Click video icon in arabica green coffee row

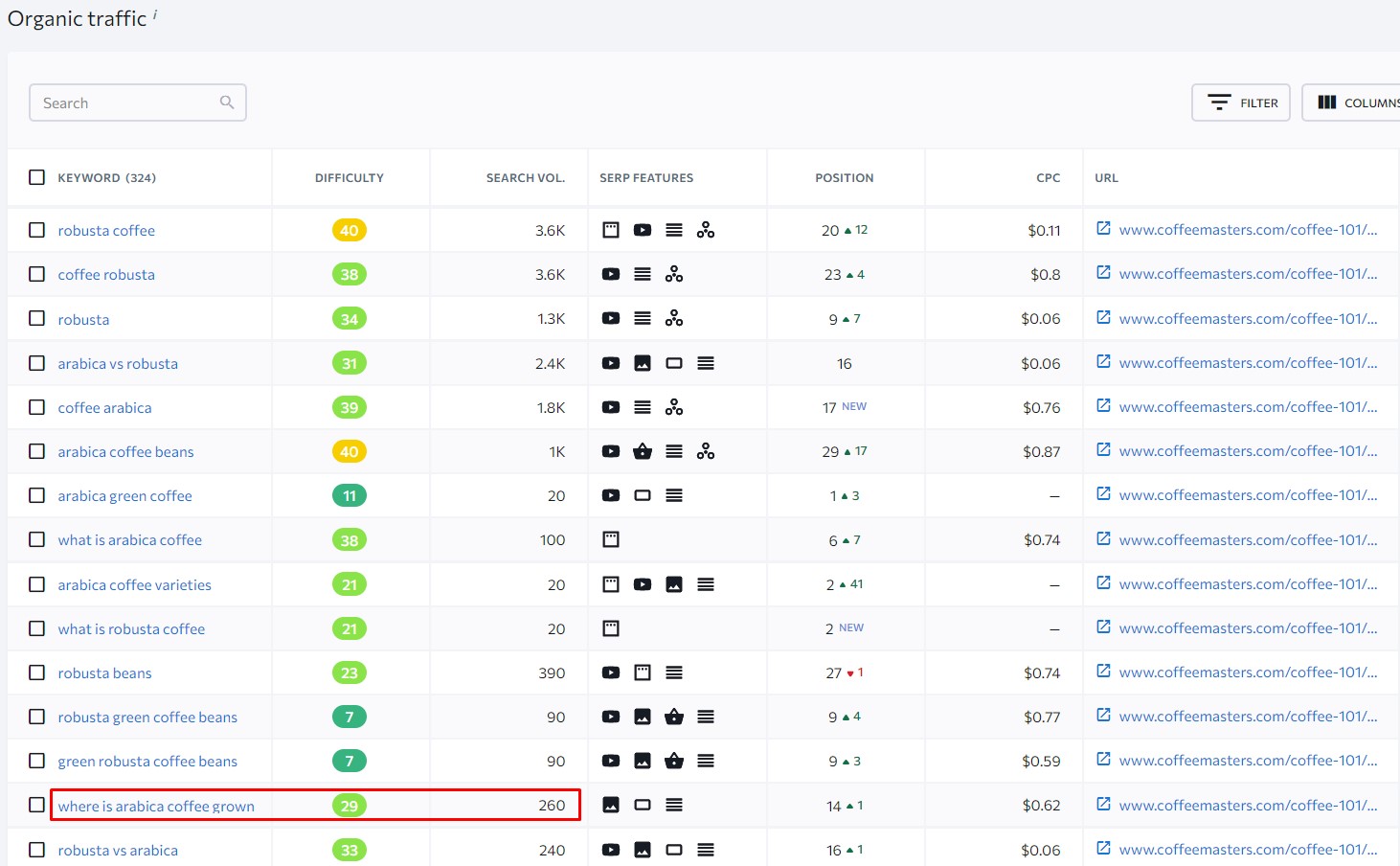[x=611, y=495]
